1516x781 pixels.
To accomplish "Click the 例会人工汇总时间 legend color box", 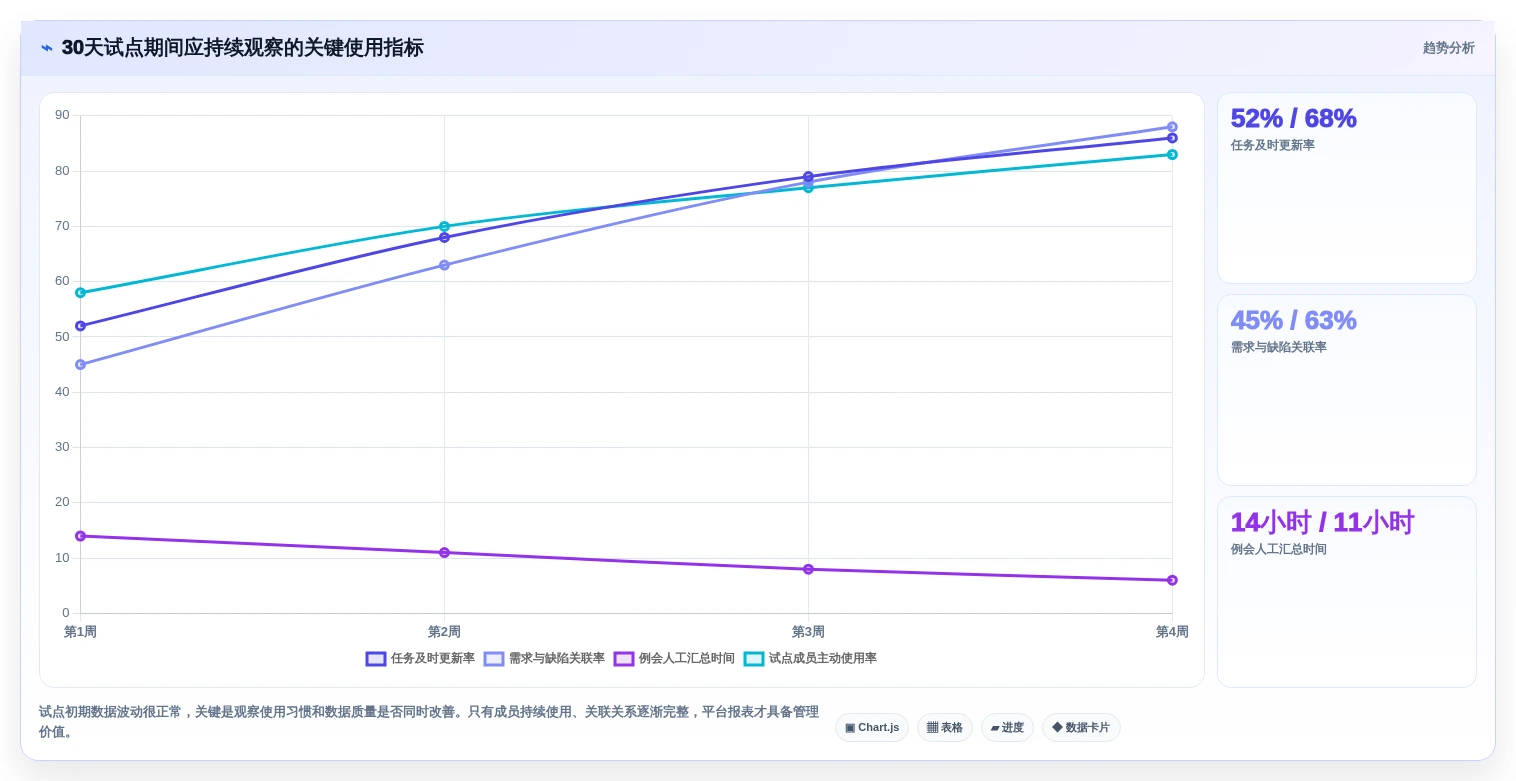I will click(x=624, y=659).
